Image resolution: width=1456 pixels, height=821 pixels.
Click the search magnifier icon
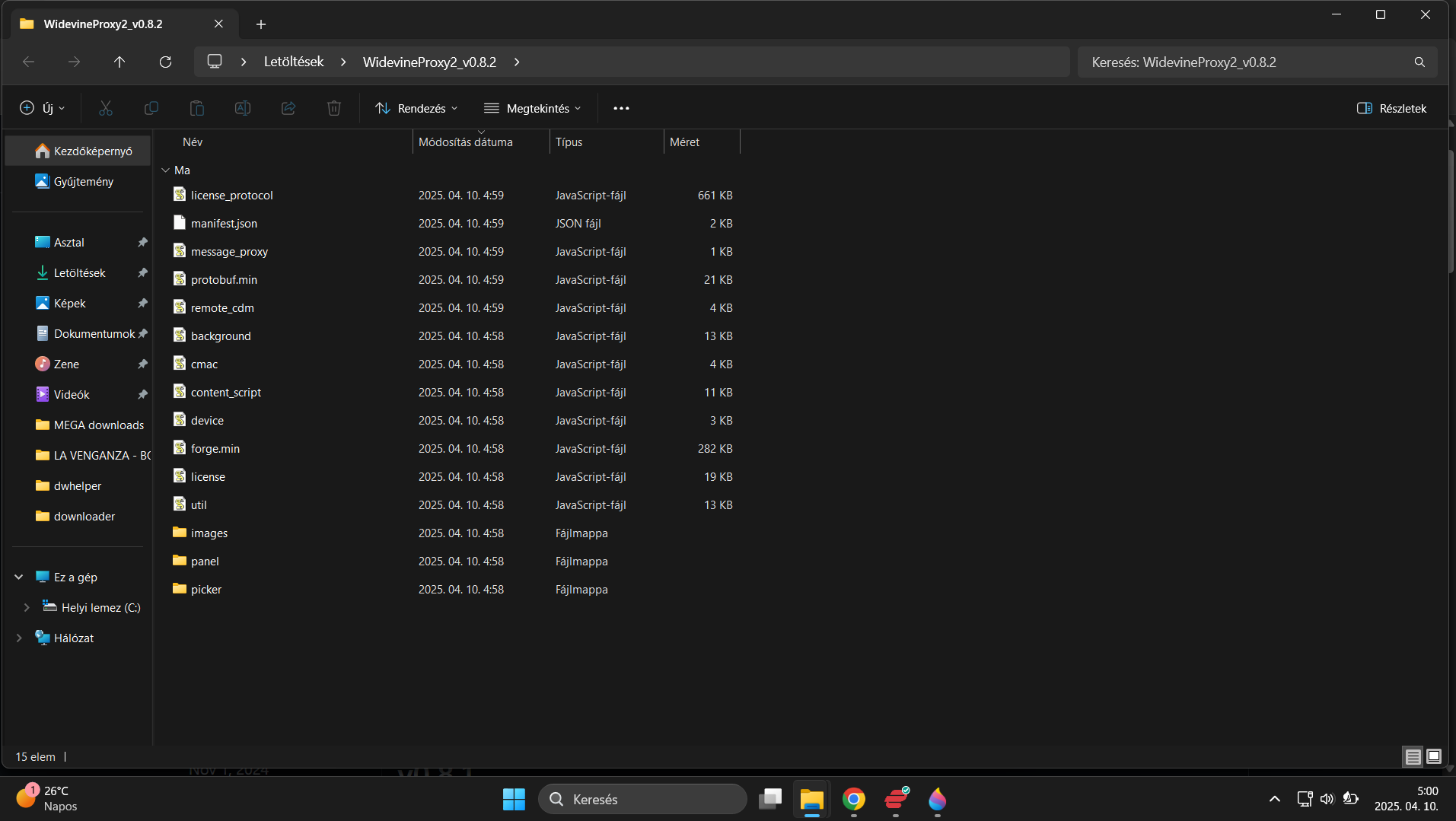pyautogui.click(x=1419, y=62)
